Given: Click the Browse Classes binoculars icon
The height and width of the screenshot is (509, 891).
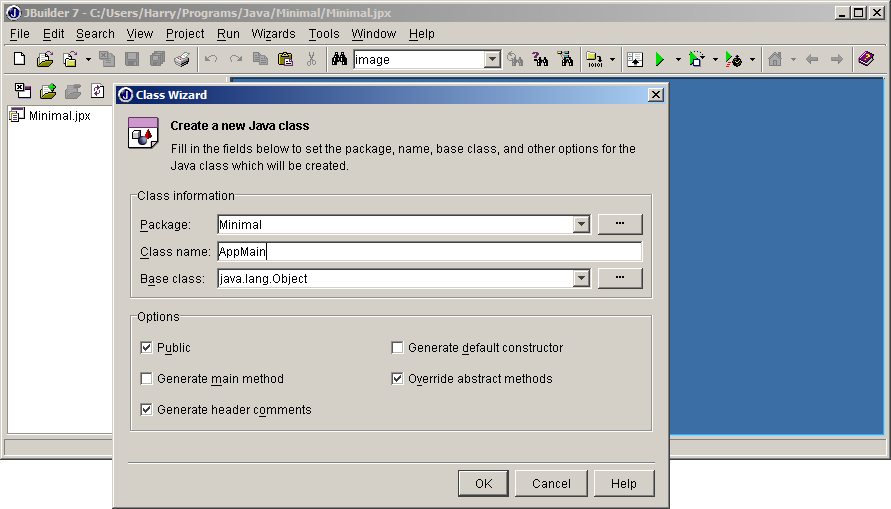Looking at the screenshot, I should click(x=566, y=59).
